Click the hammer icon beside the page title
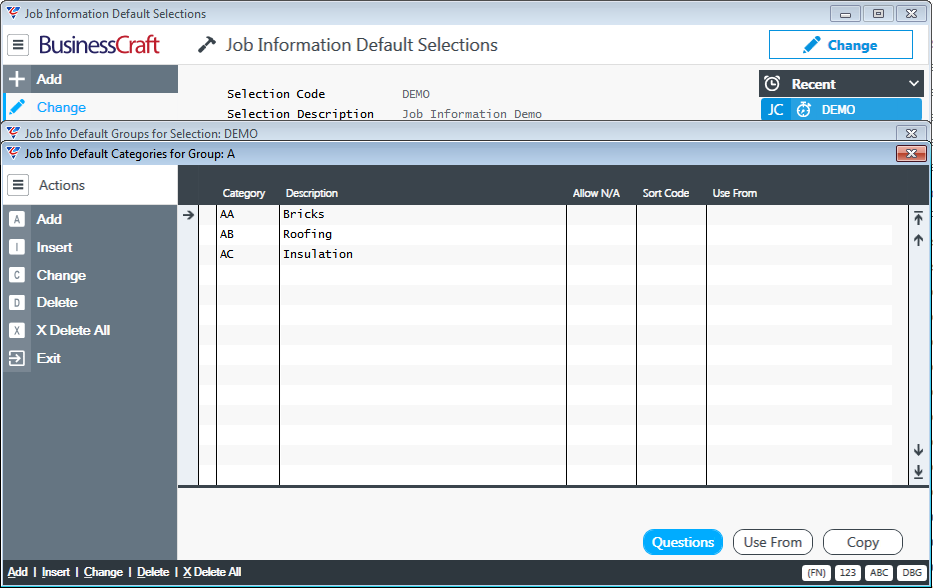The height and width of the screenshot is (588, 933). point(207,45)
